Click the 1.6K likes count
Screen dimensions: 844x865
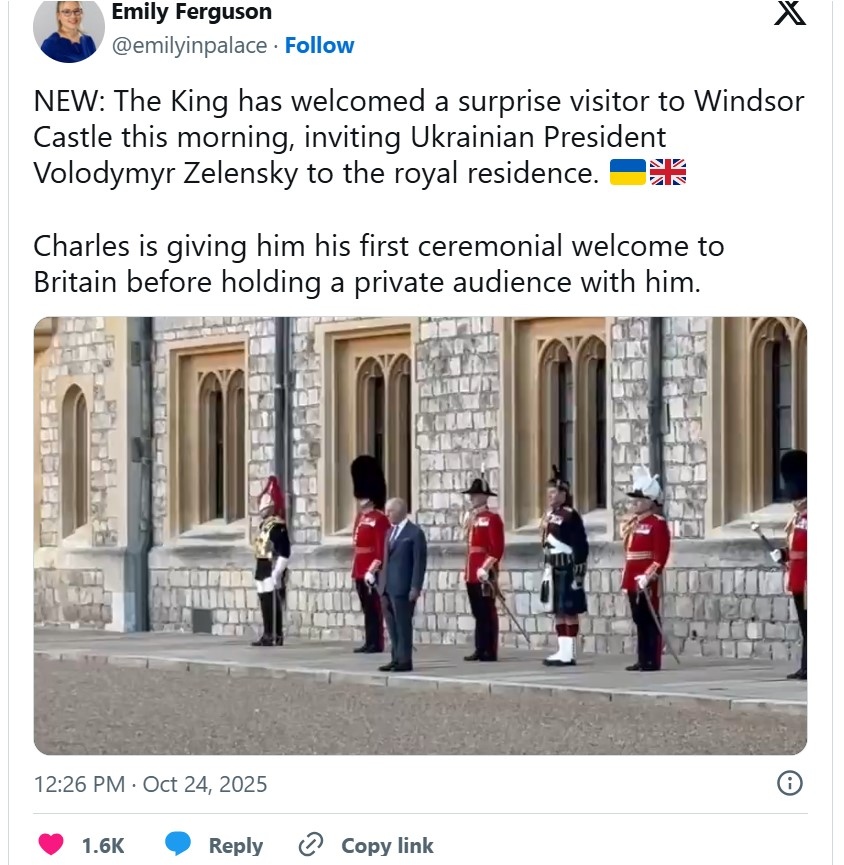[103, 845]
